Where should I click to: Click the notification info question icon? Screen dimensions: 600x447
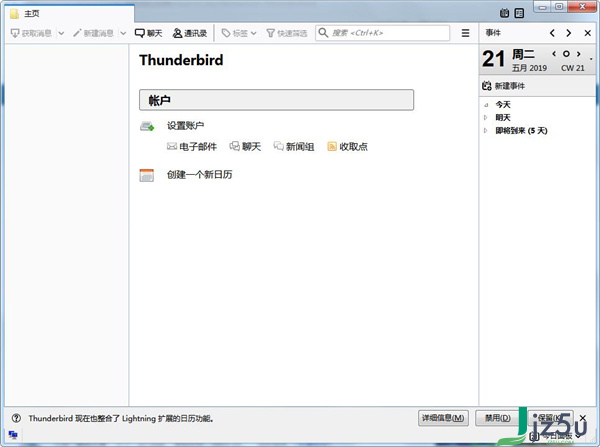coord(16,418)
